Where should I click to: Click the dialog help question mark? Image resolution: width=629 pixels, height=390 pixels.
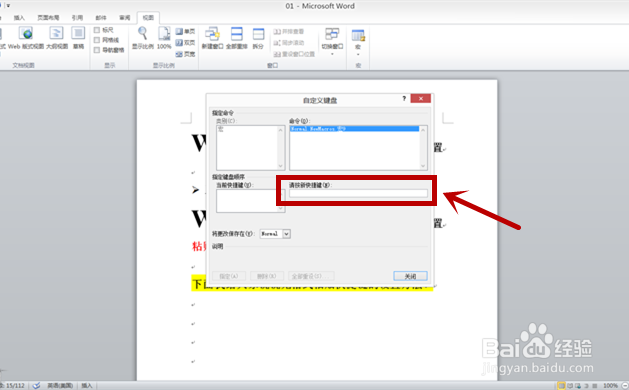point(404,98)
